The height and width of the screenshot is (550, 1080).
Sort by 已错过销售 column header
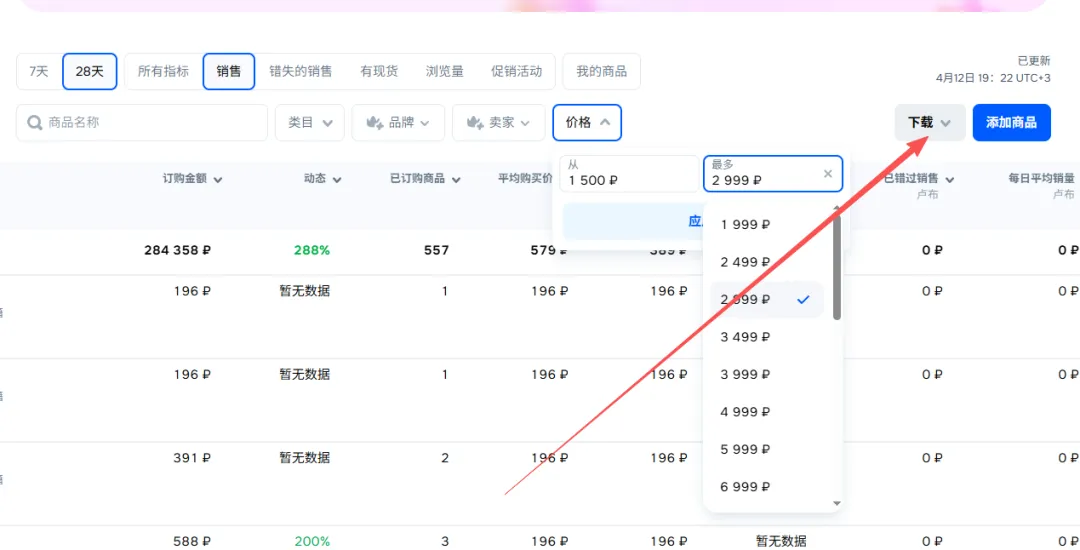(x=919, y=180)
